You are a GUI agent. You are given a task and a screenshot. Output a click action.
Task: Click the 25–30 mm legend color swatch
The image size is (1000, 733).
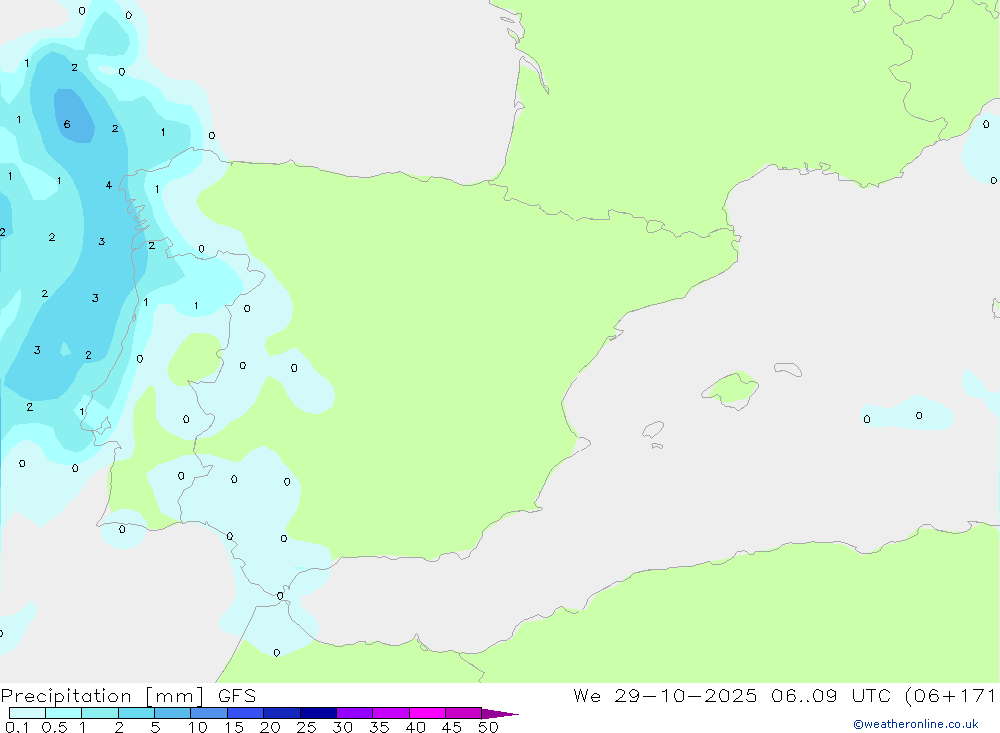point(318,713)
